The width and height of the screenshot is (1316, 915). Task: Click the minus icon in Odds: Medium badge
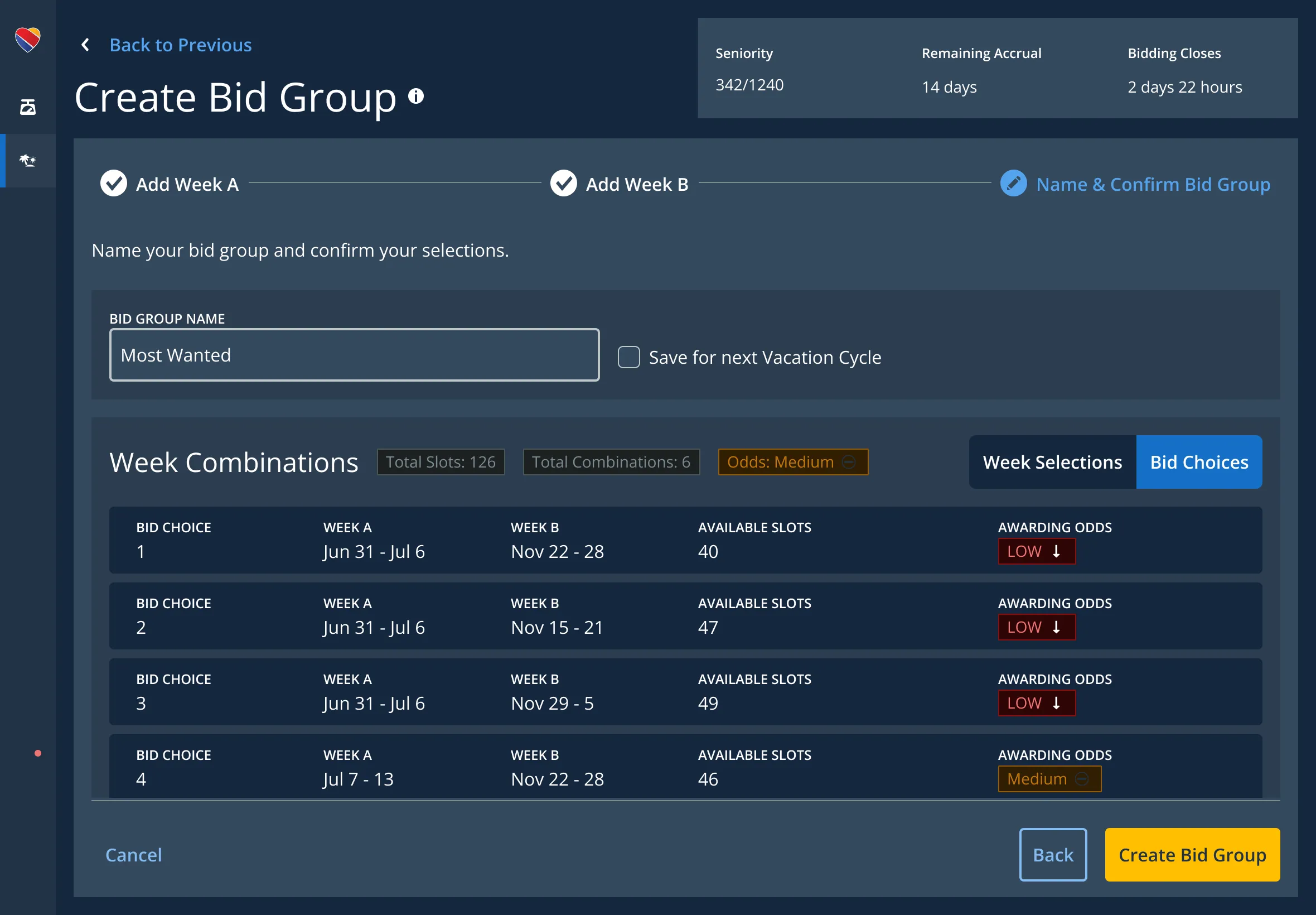849,462
